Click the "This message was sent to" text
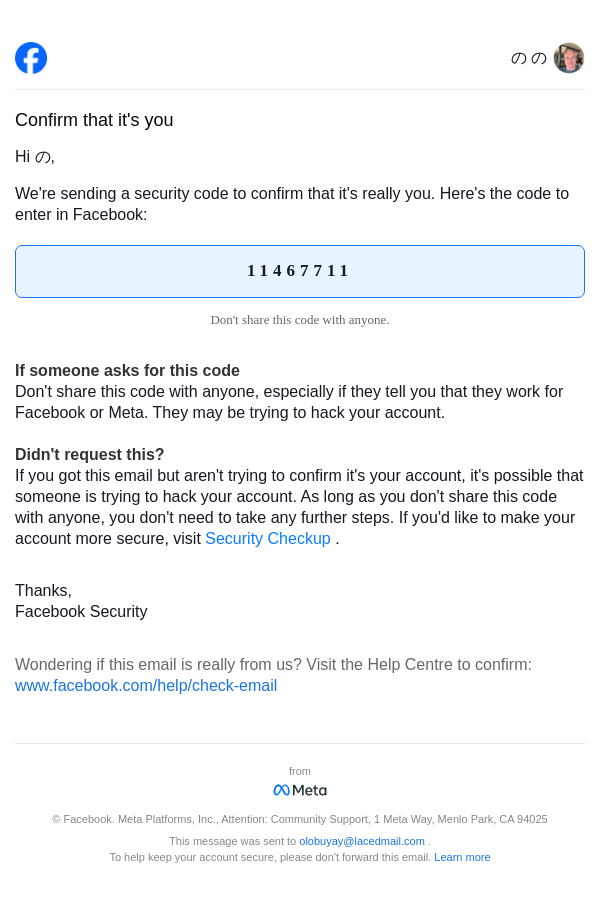The image size is (600, 913). coord(232,841)
